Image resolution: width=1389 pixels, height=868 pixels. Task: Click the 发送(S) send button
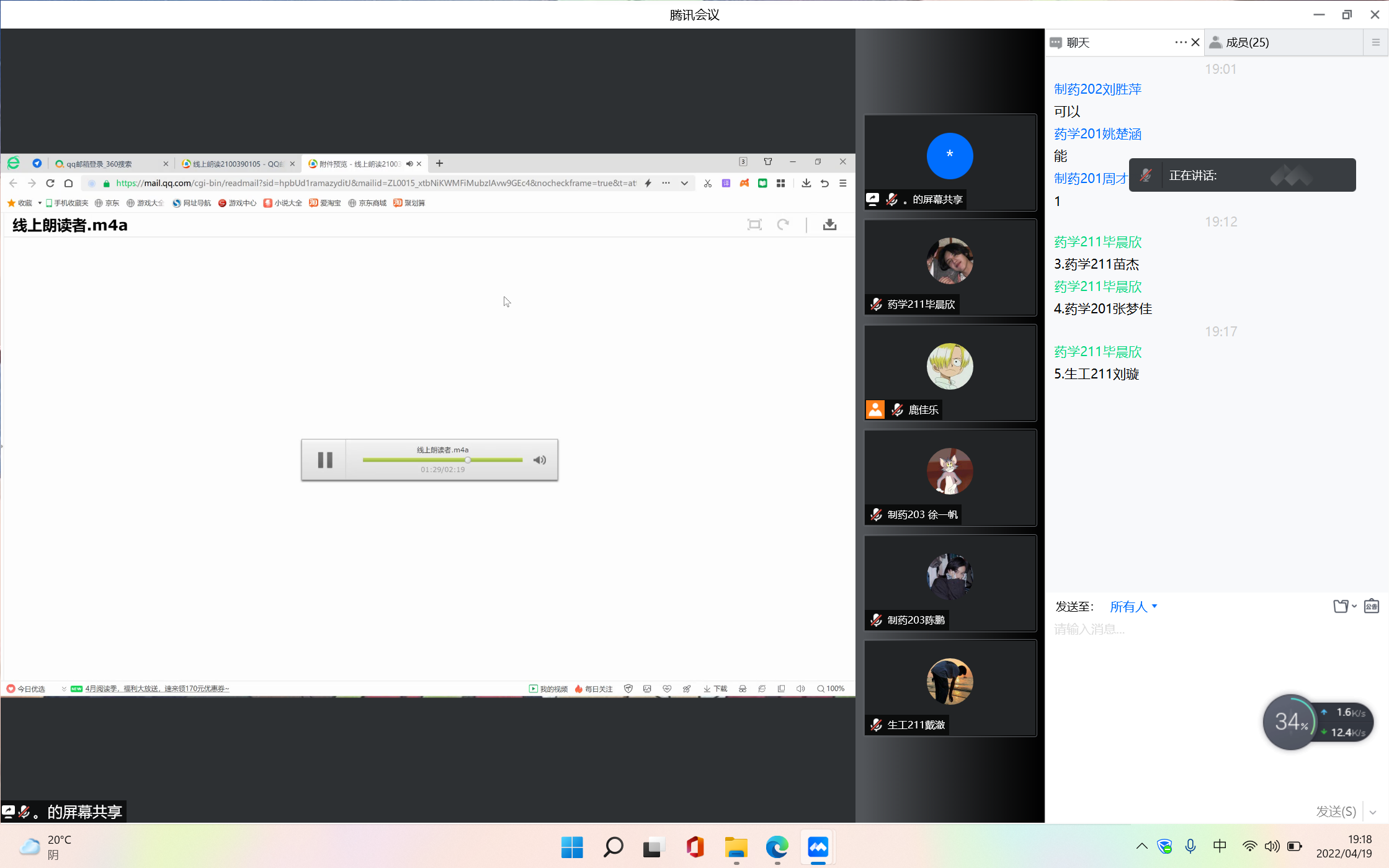pyautogui.click(x=1336, y=812)
